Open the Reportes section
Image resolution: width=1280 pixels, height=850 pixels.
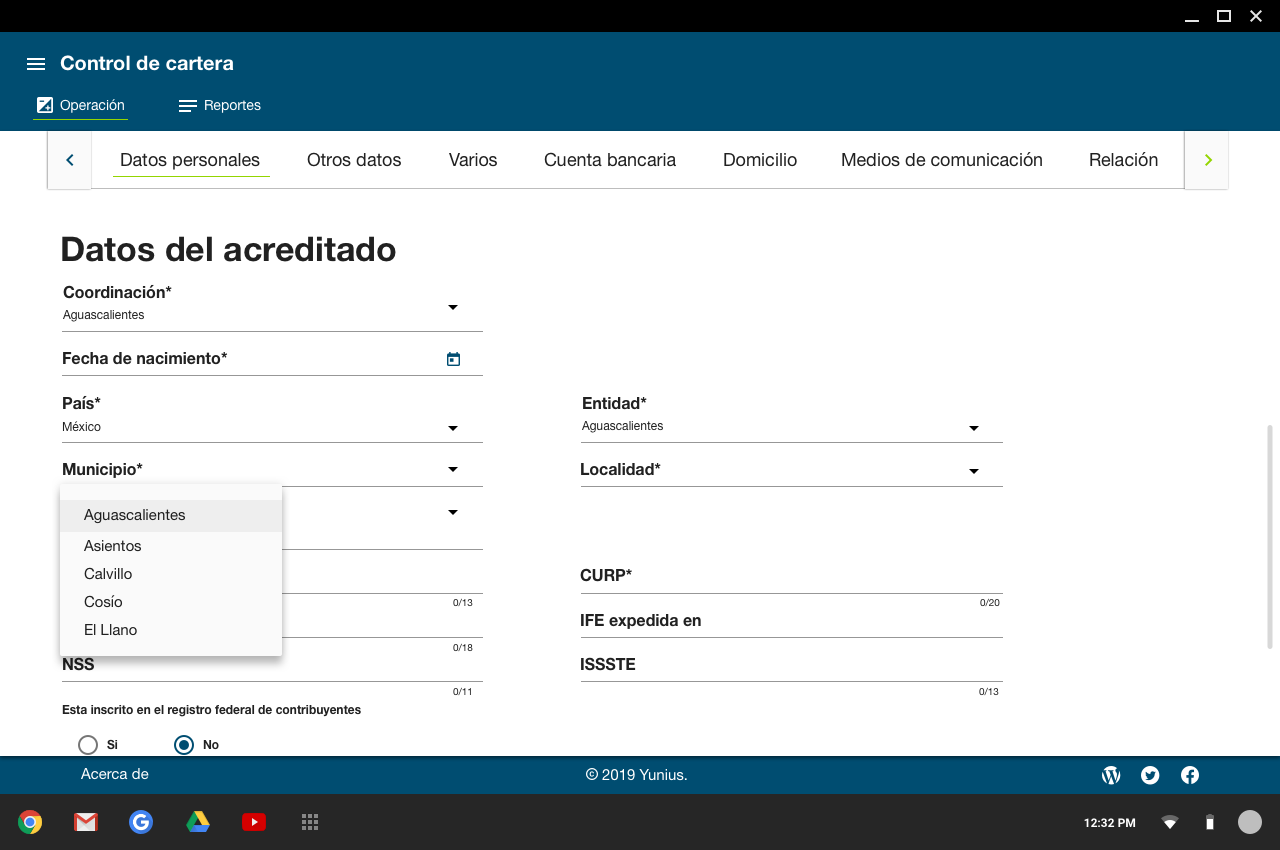pyautogui.click(x=220, y=105)
